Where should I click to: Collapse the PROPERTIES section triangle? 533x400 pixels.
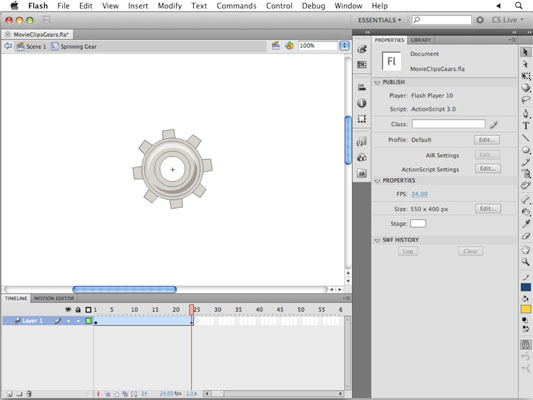point(377,181)
